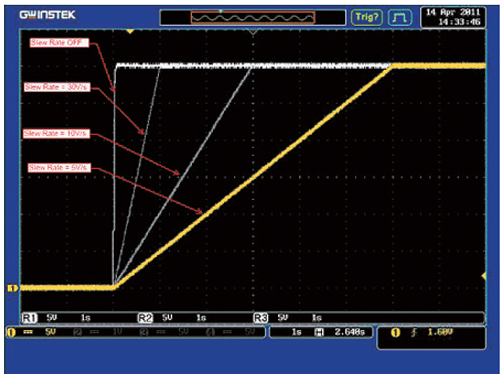Click the yellow horizontal trigger position marker
Image resolution: width=503 pixels, height=378 pixels.
click(x=130, y=32)
